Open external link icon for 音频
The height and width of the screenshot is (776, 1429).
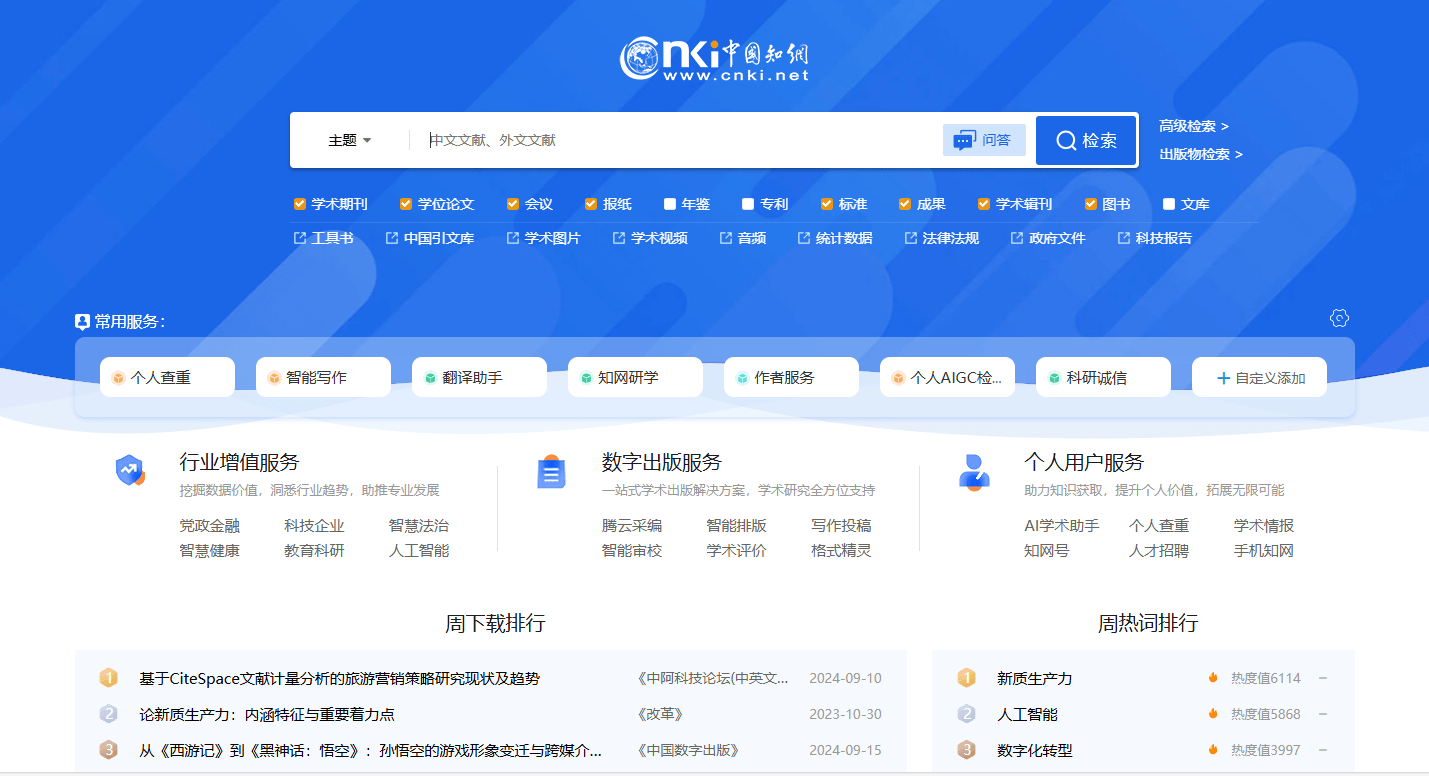click(x=726, y=238)
